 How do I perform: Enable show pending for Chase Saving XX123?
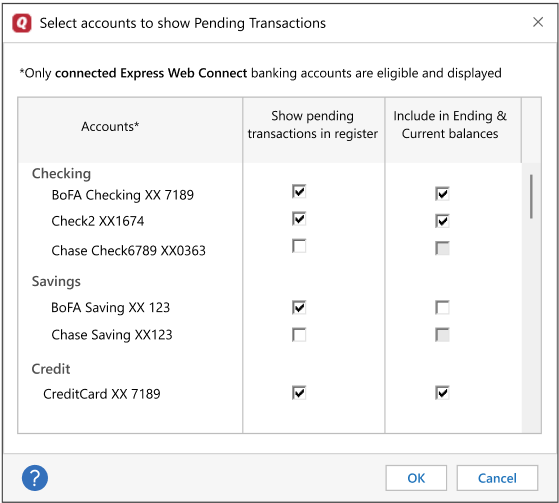click(299, 335)
